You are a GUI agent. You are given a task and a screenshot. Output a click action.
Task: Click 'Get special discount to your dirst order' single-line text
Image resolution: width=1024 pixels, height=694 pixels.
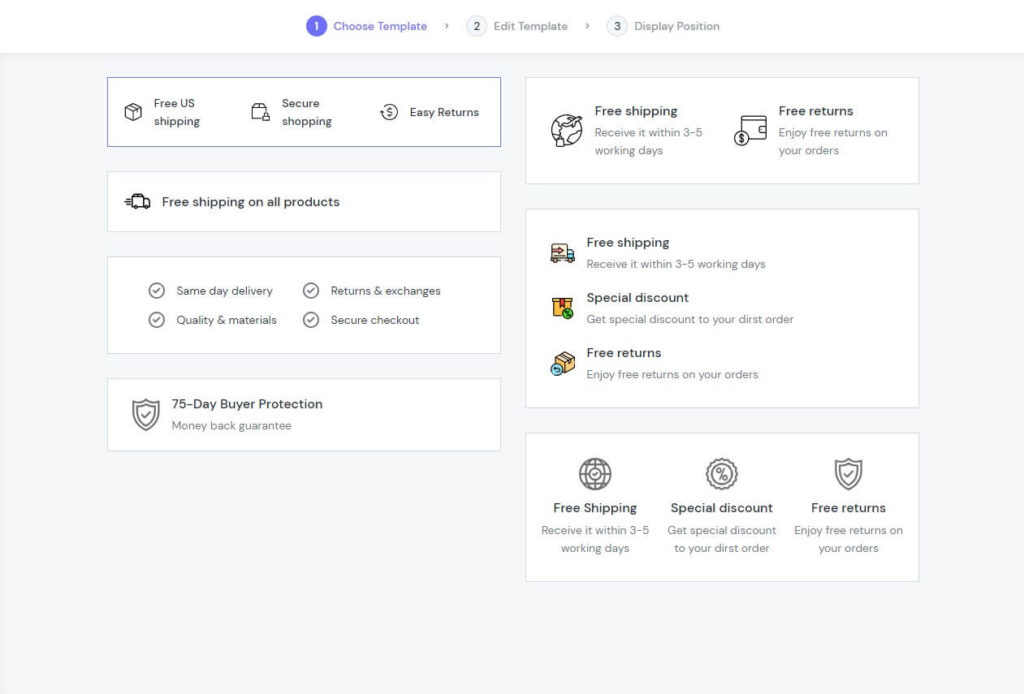click(x=690, y=319)
